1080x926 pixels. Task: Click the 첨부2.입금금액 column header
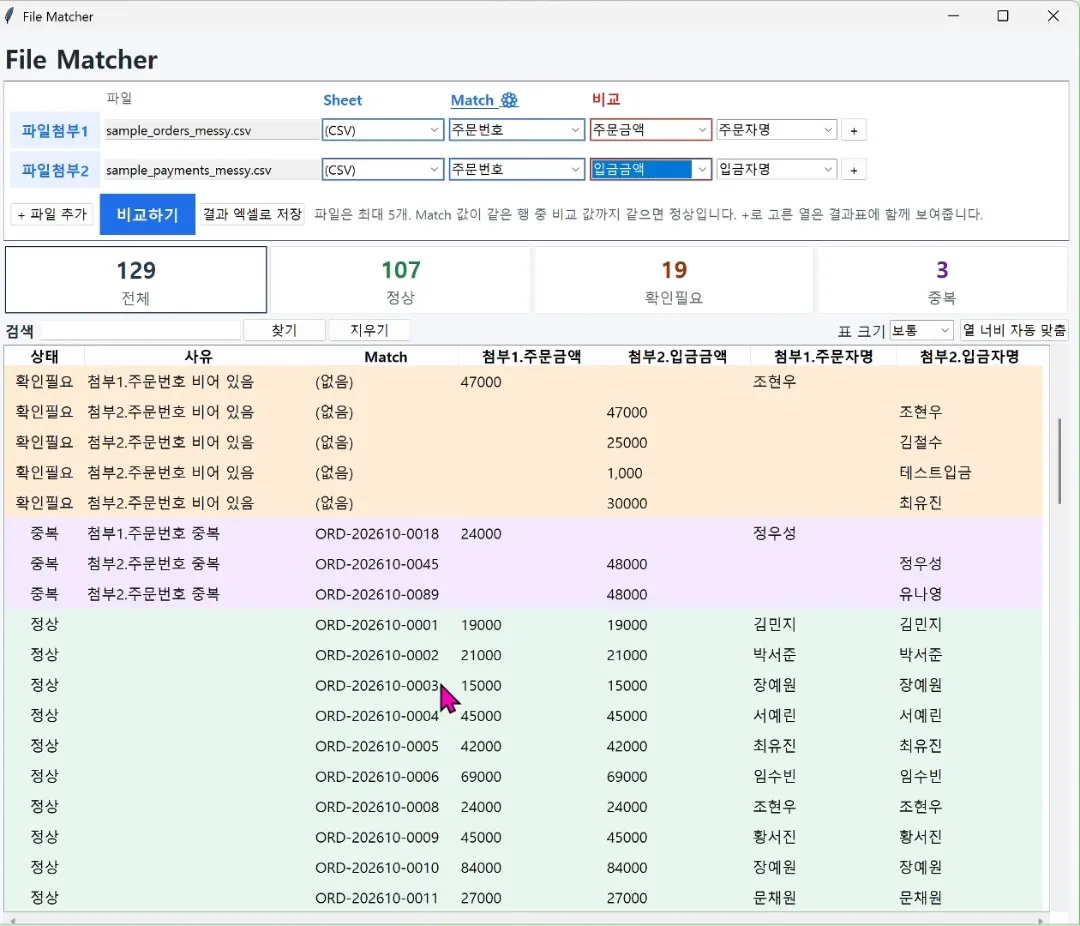(677, 356)
